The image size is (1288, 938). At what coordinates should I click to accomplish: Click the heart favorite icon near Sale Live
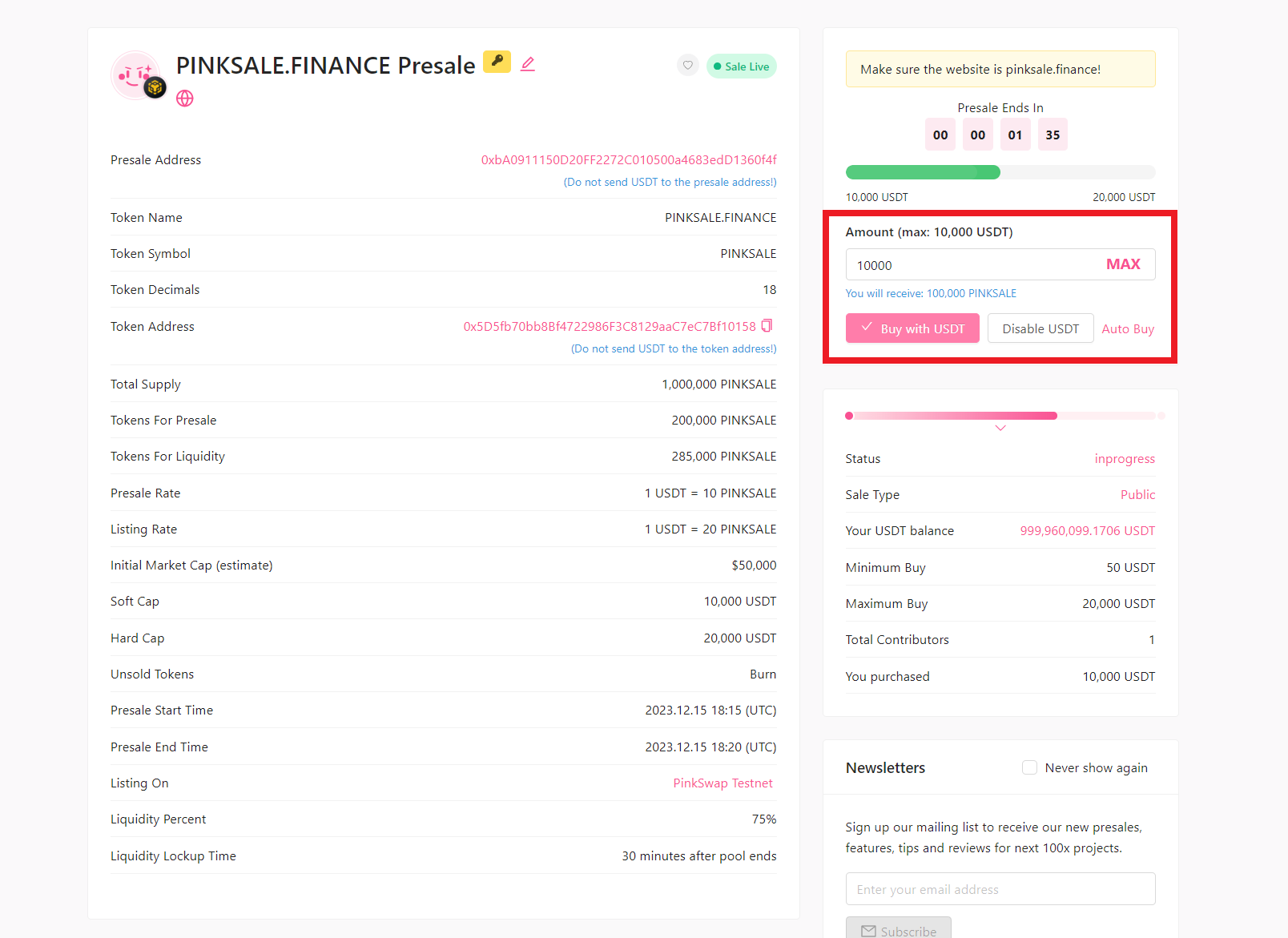pyautogui.click(x=687, y=65)
